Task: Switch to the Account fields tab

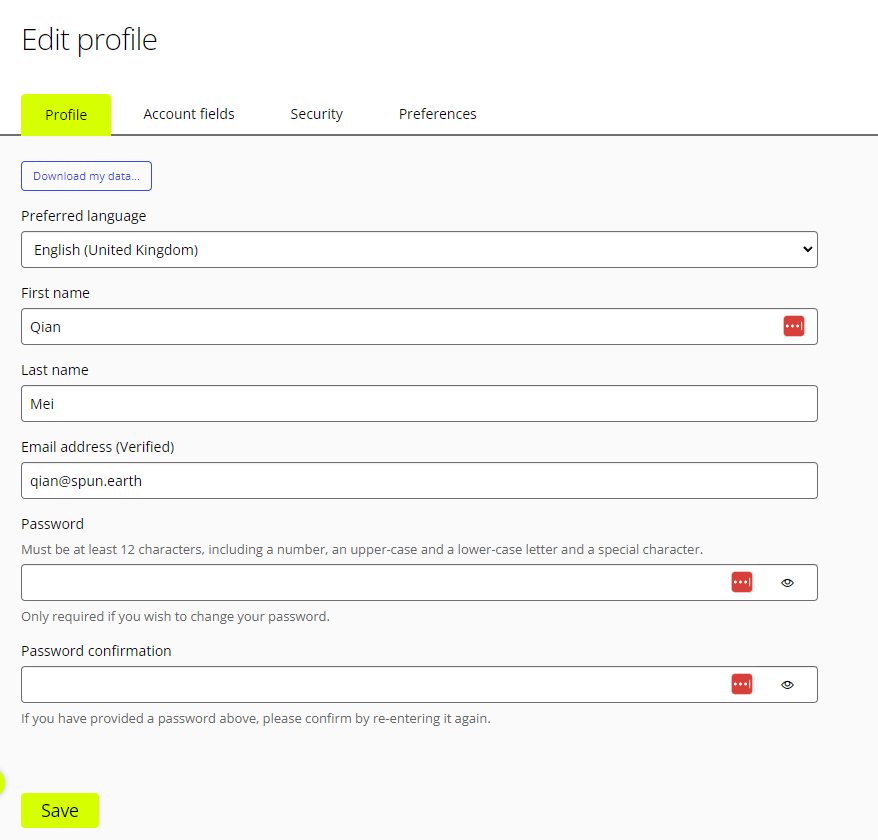Action: click(x=188, y=114)
